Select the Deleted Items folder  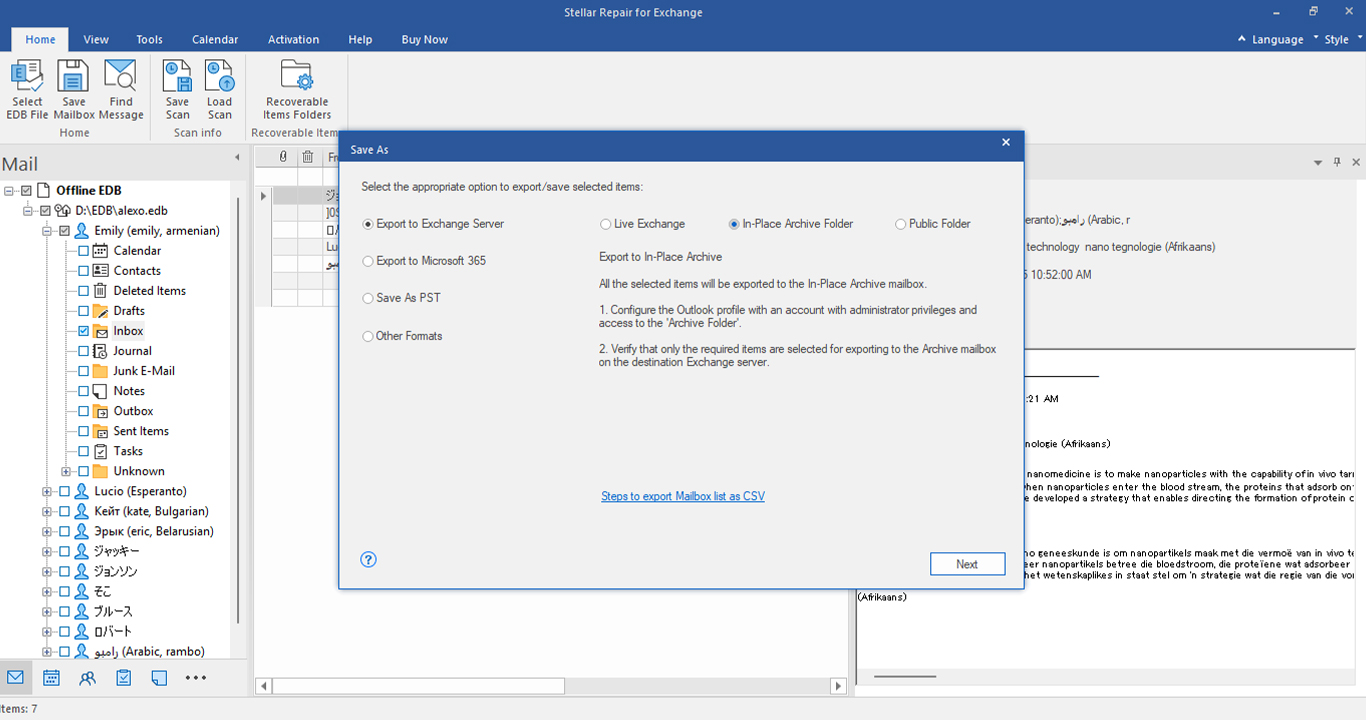click(149, 291)
